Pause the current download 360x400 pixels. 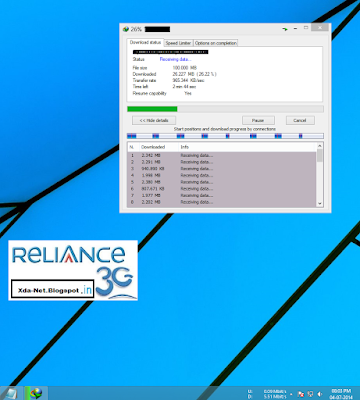258,120
